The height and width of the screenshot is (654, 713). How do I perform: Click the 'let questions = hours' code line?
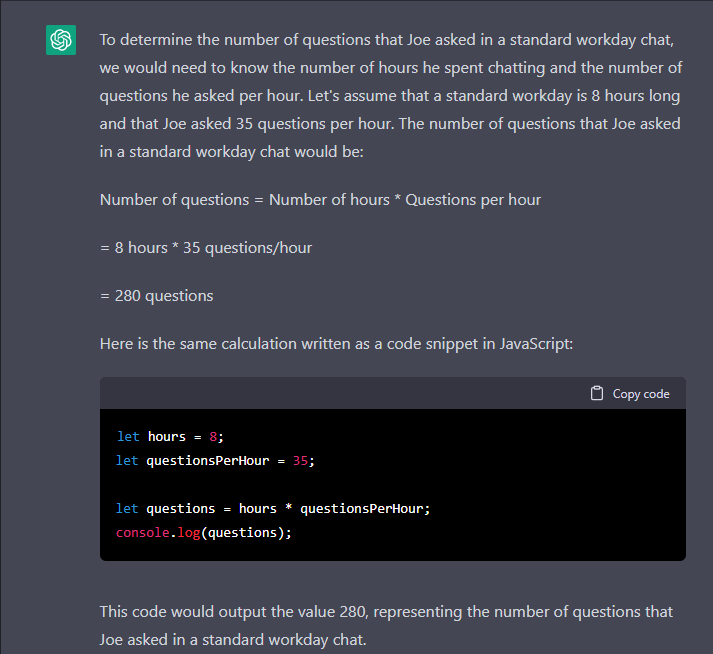(273, 508)
